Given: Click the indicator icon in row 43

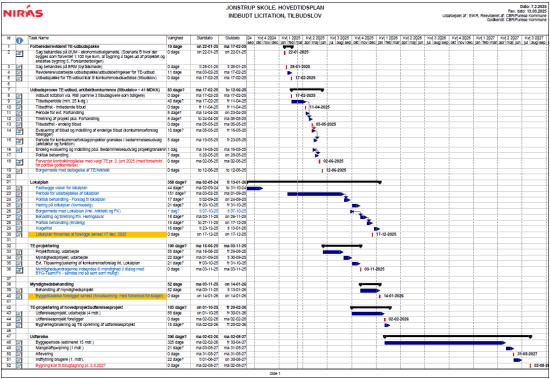Looking at the screenshot, I should (x=19, y=313).
